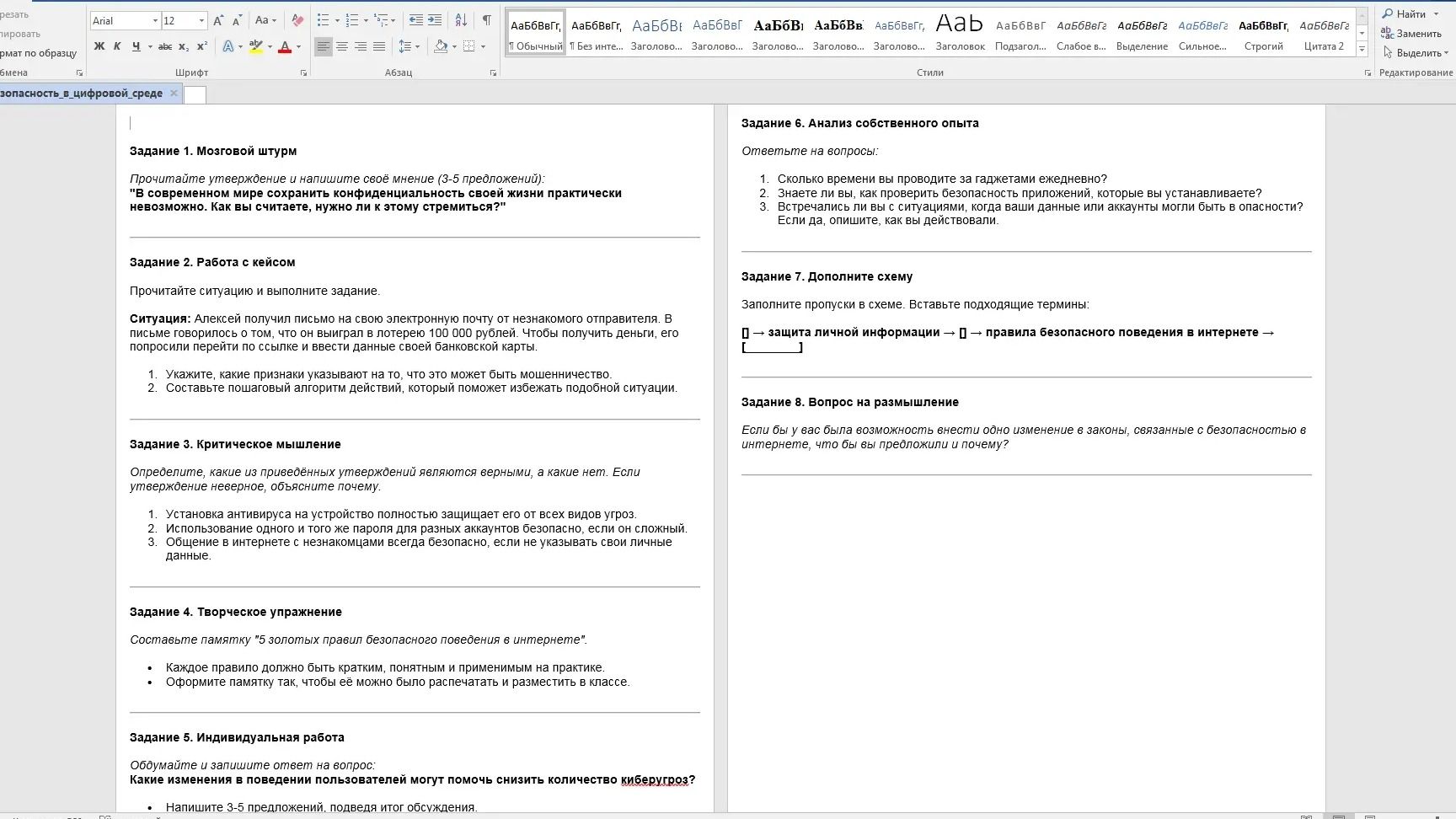Show paragraph marks with the pilcrow icon
Screen dimensions: 1456x819
(486, 20)
